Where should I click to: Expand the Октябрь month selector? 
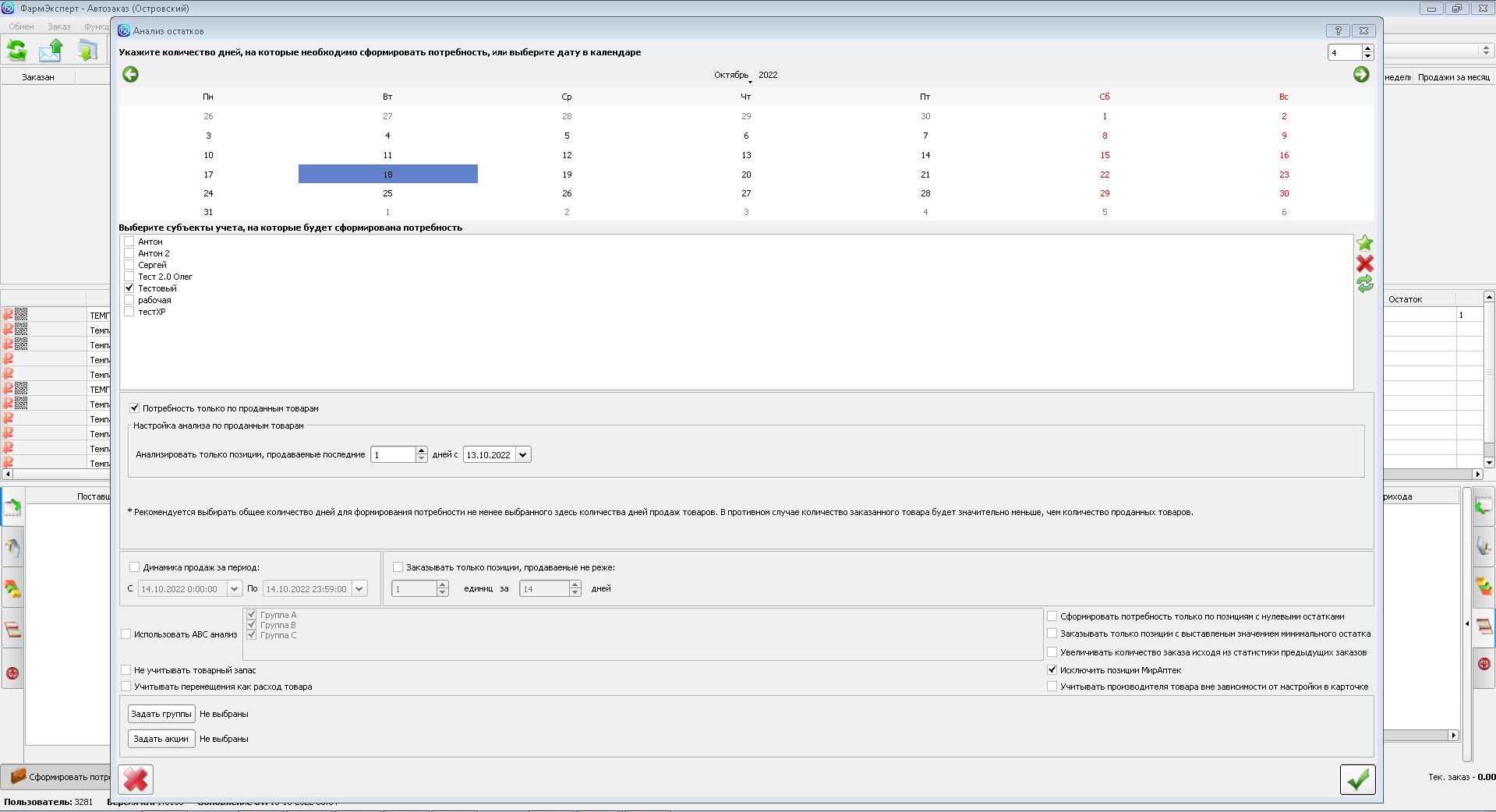coord(733,76)
